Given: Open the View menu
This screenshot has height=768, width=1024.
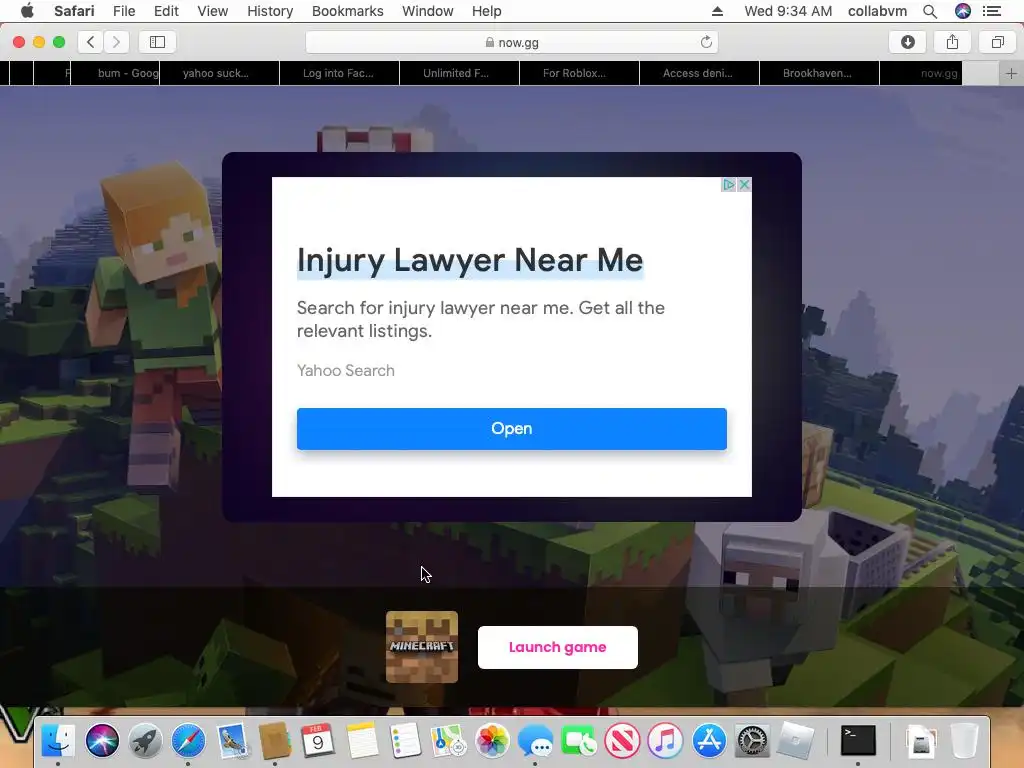Looking at the screenshot, I should pyautogui.click(x=212, y=11).
